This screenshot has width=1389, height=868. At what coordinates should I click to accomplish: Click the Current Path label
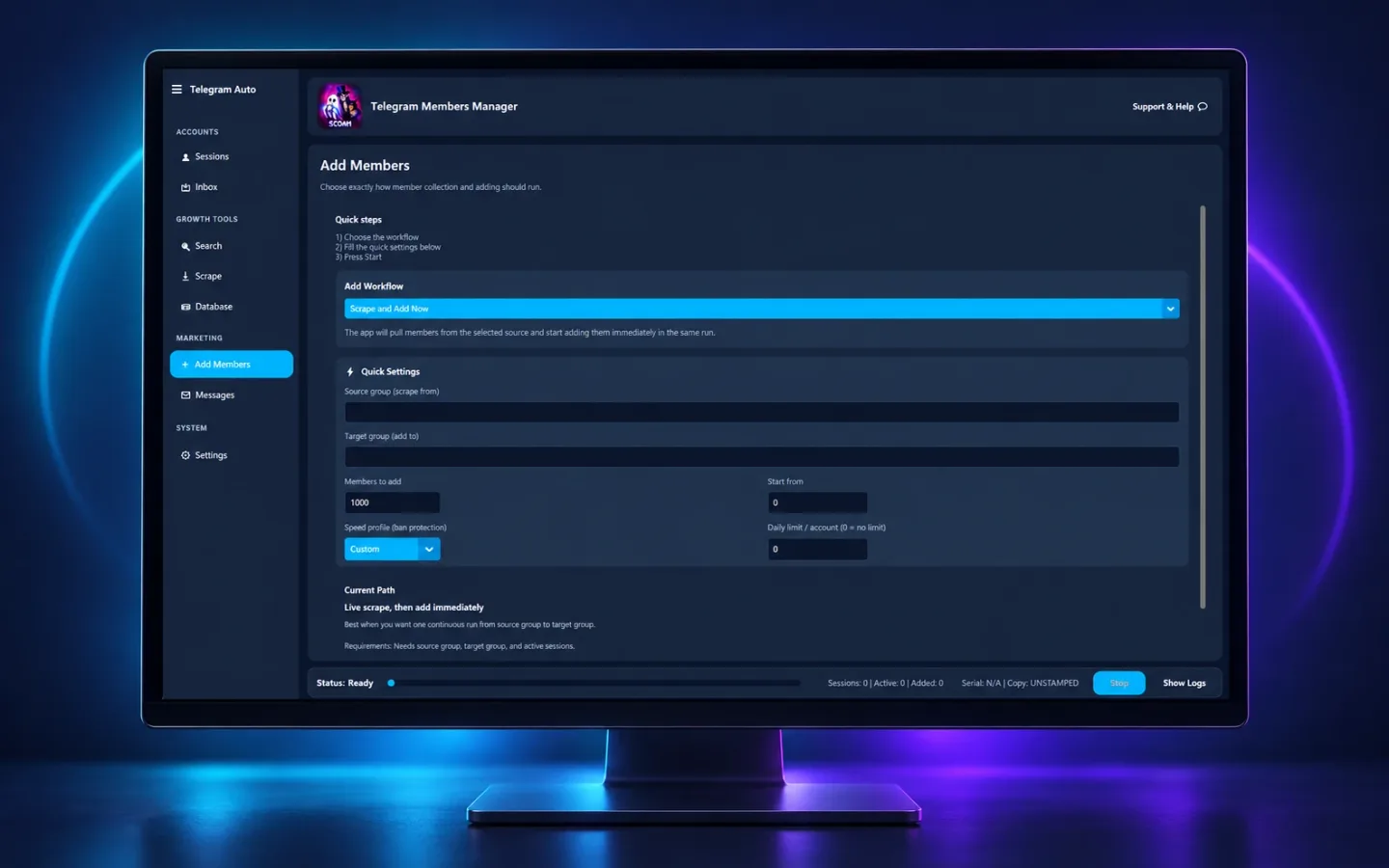pos(369,590)
